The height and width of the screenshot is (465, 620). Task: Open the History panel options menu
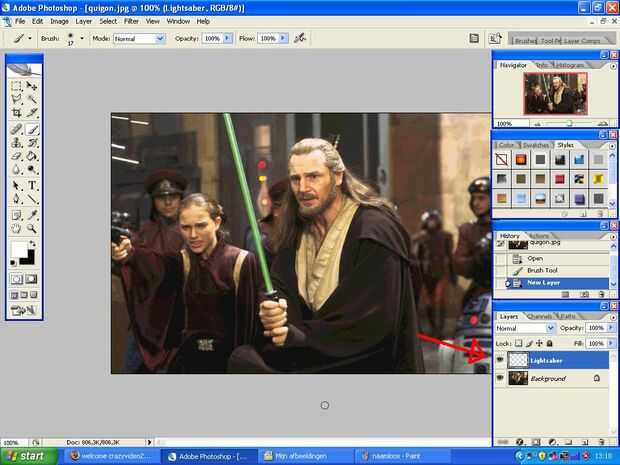point(612,236)
